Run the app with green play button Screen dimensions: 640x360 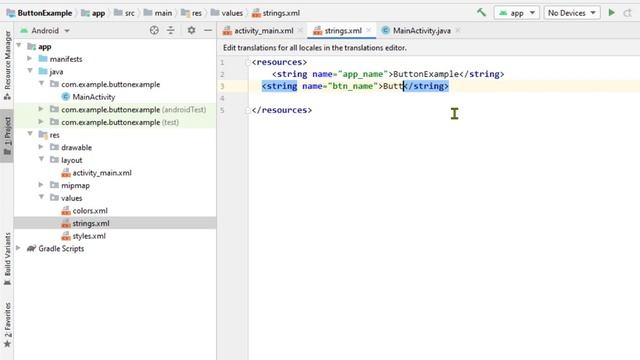[611, 13]
